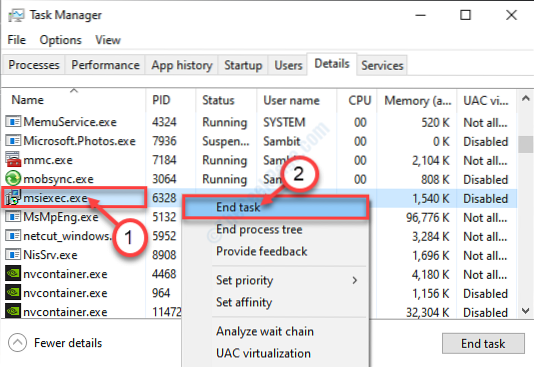Select the mmc.exe process name
The image size is (534, 367).
[x=48, y=160]
